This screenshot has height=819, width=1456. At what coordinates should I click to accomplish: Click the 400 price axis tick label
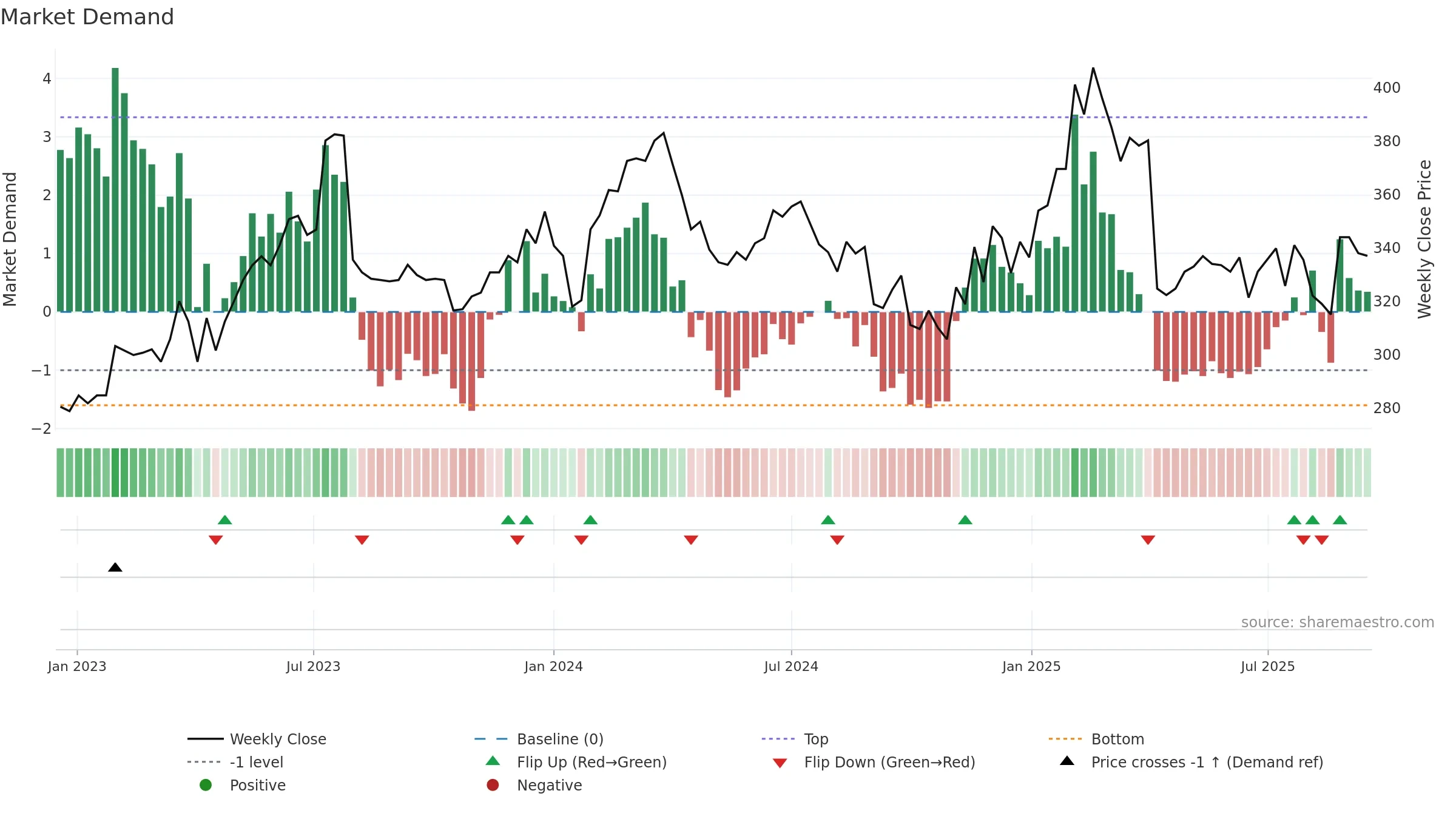coord(1387,88)
